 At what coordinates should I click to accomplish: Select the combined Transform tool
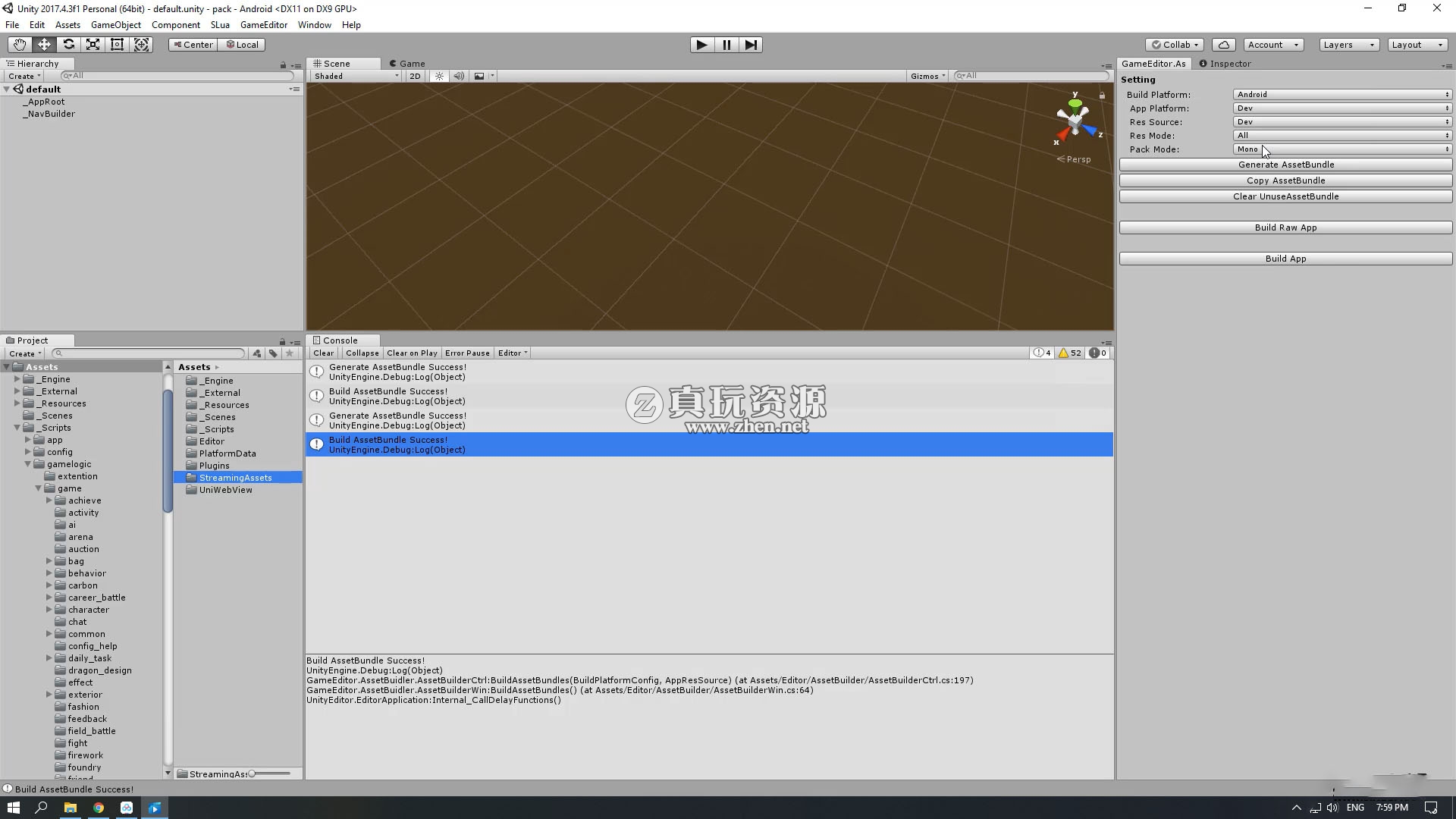tap(141, 45)
